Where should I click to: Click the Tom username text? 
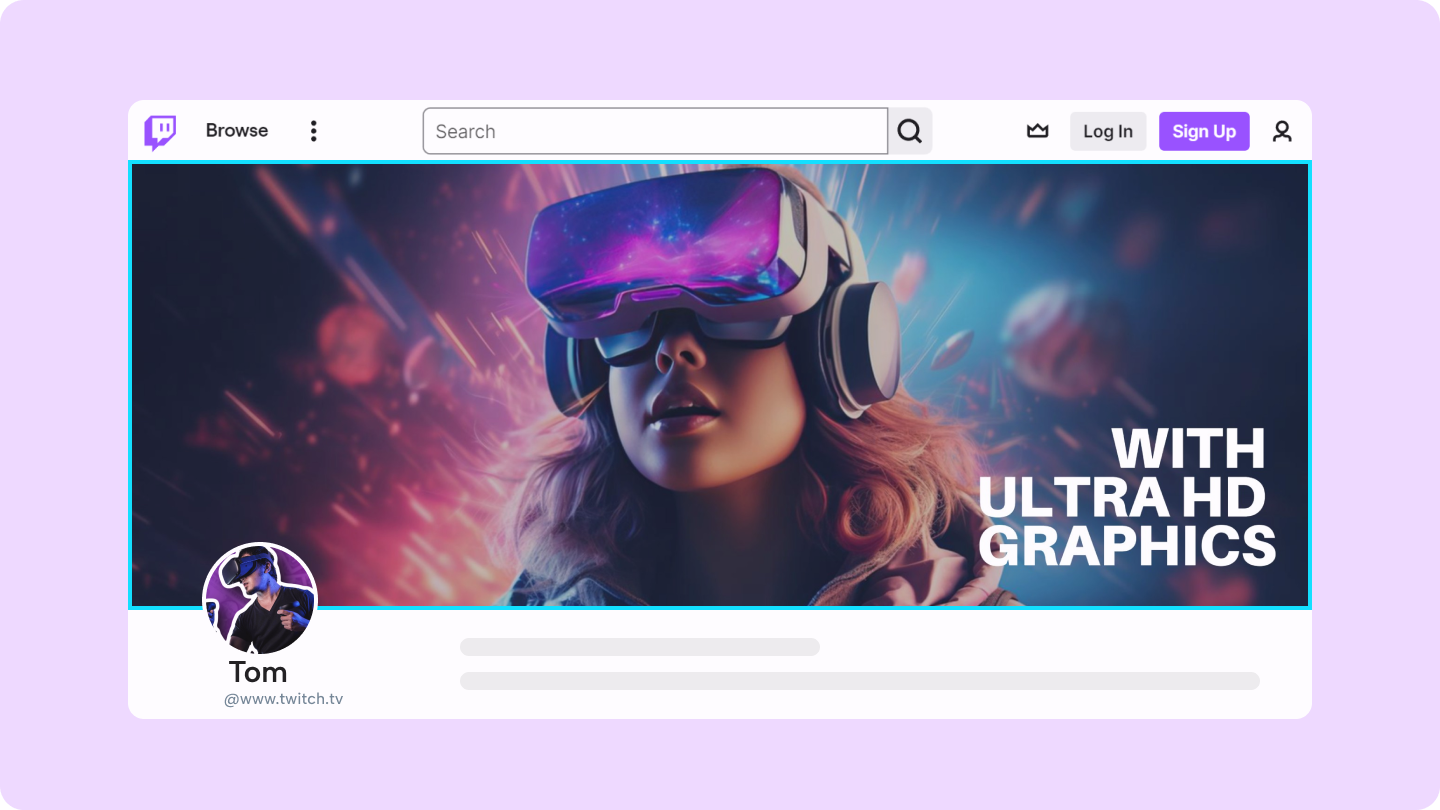[x=258, y=672]
